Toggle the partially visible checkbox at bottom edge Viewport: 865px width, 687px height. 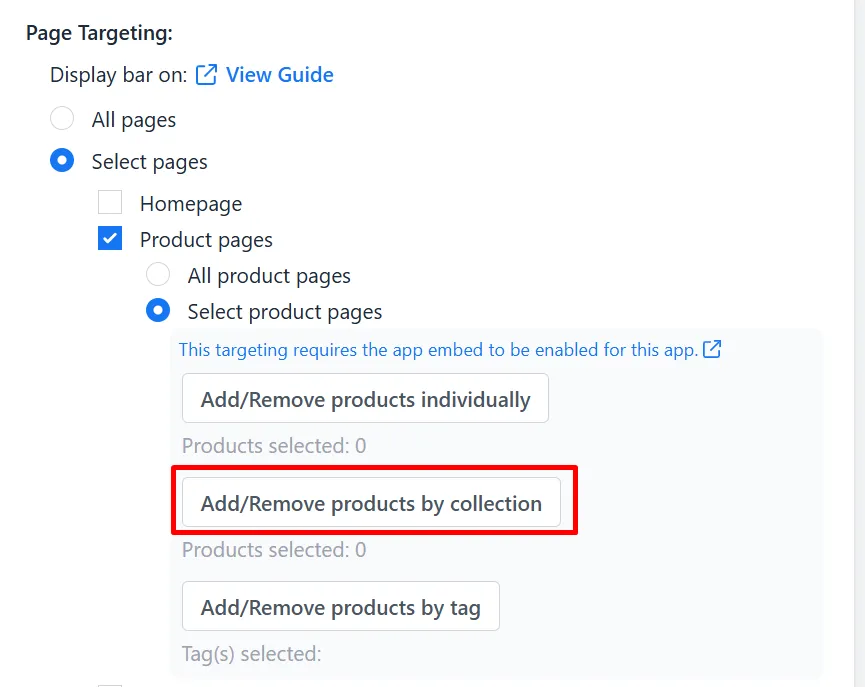tap(110, 685)
